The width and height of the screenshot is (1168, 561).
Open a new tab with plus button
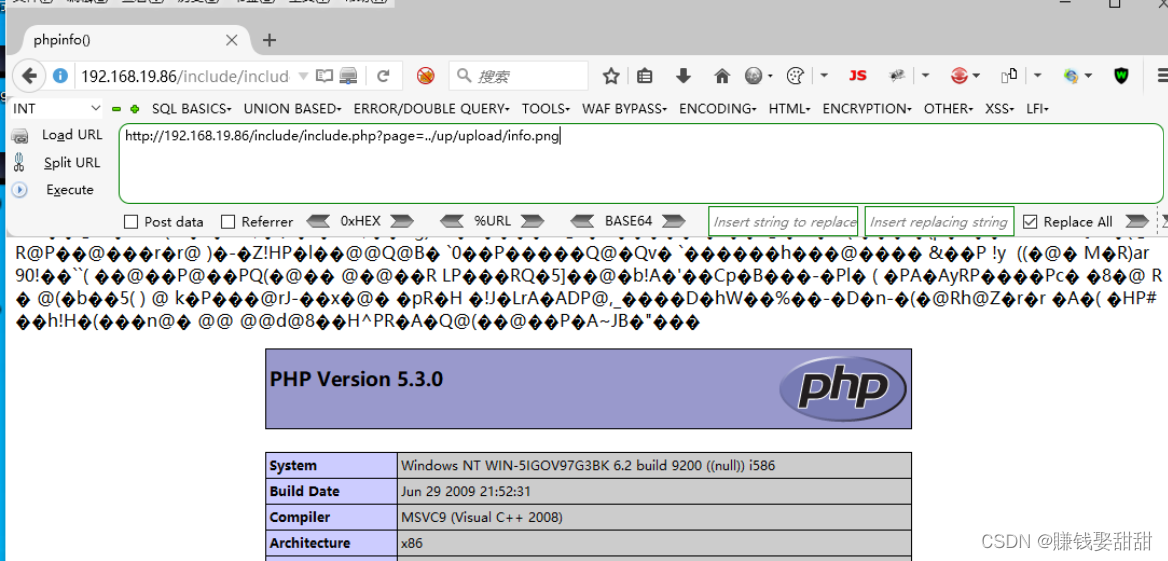pos(270,40)
